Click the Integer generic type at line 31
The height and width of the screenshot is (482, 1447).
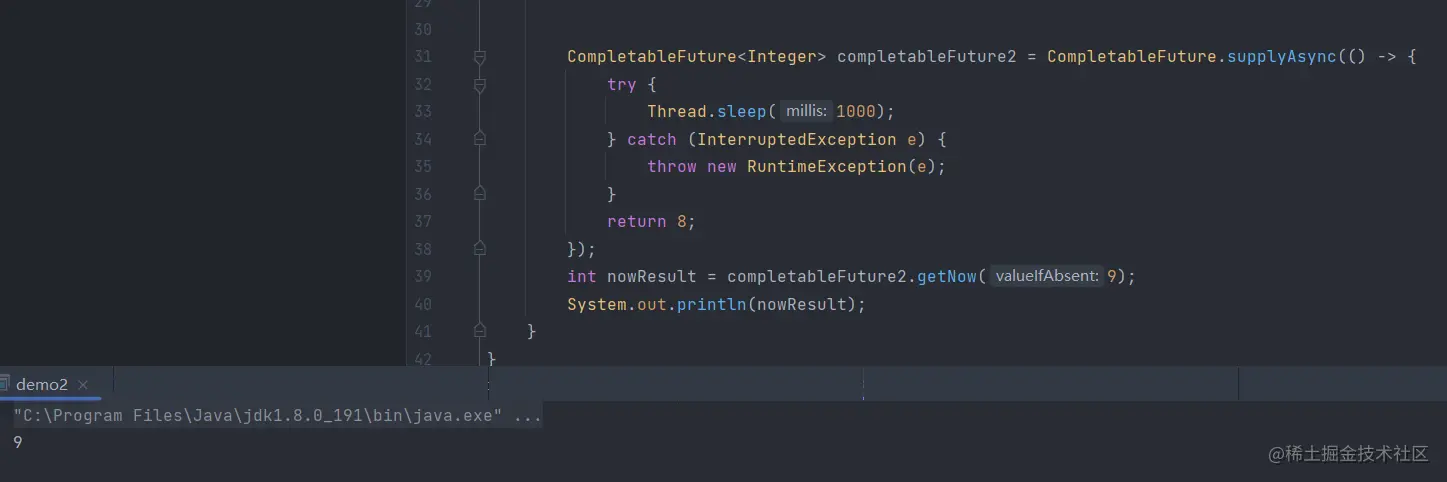point(782,57)
